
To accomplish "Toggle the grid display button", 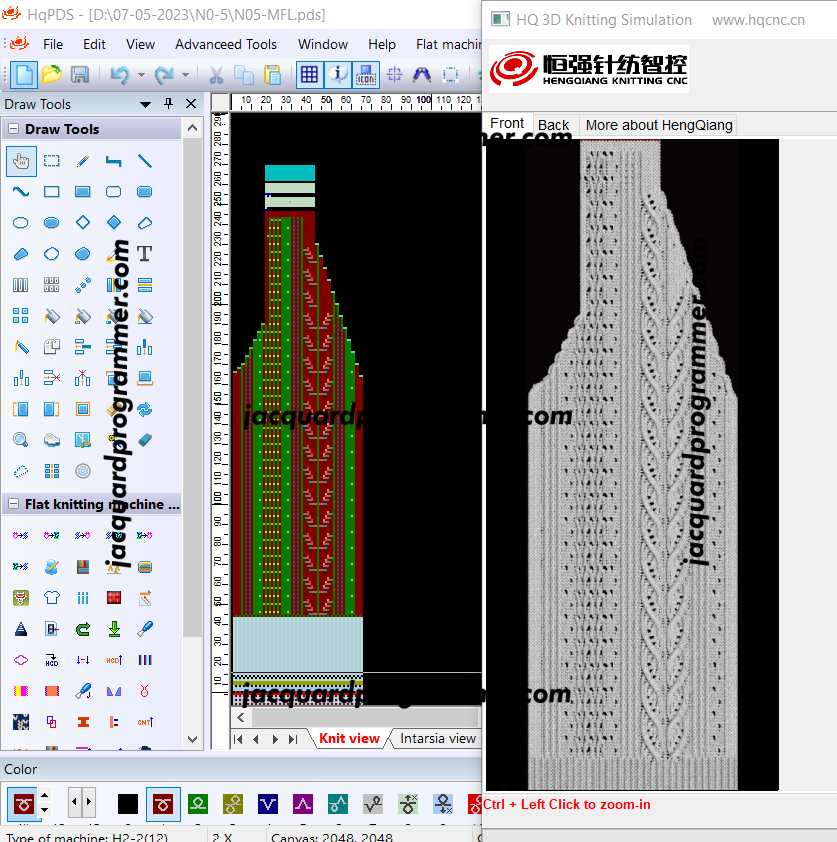I will 309,75.
